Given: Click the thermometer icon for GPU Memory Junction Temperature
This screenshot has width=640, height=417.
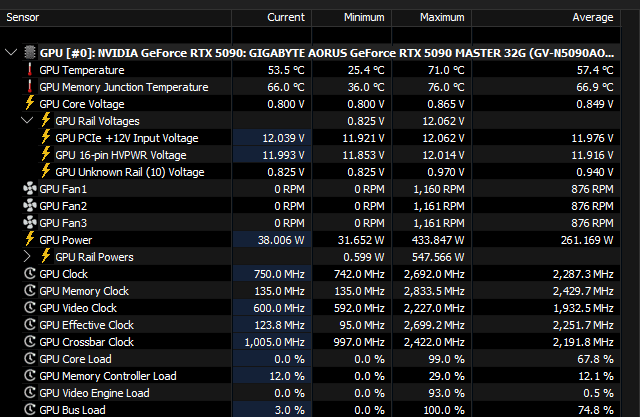Looking at the screenshot, I should 29,87.
